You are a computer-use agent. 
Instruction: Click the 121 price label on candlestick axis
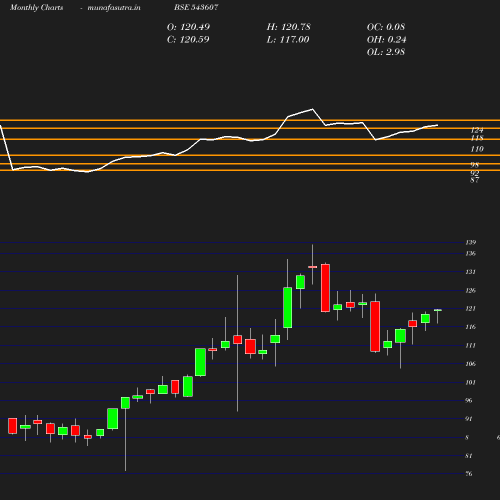(x=471, y=309)
